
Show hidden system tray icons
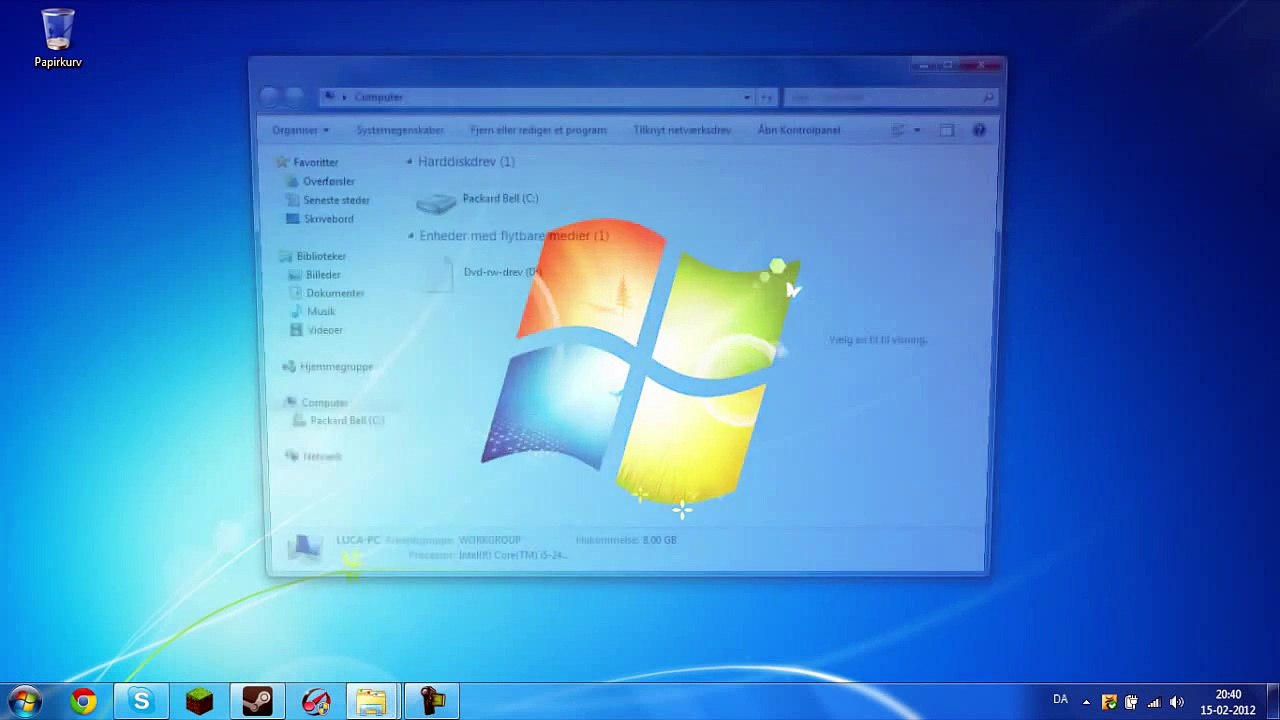(x=1086, y=702)
